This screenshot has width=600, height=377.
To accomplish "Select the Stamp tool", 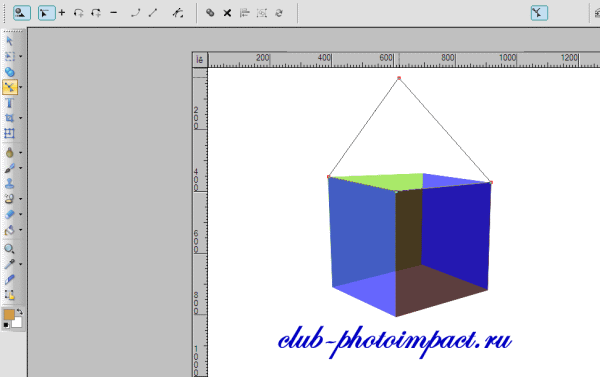I will click(x=10, y=183).
